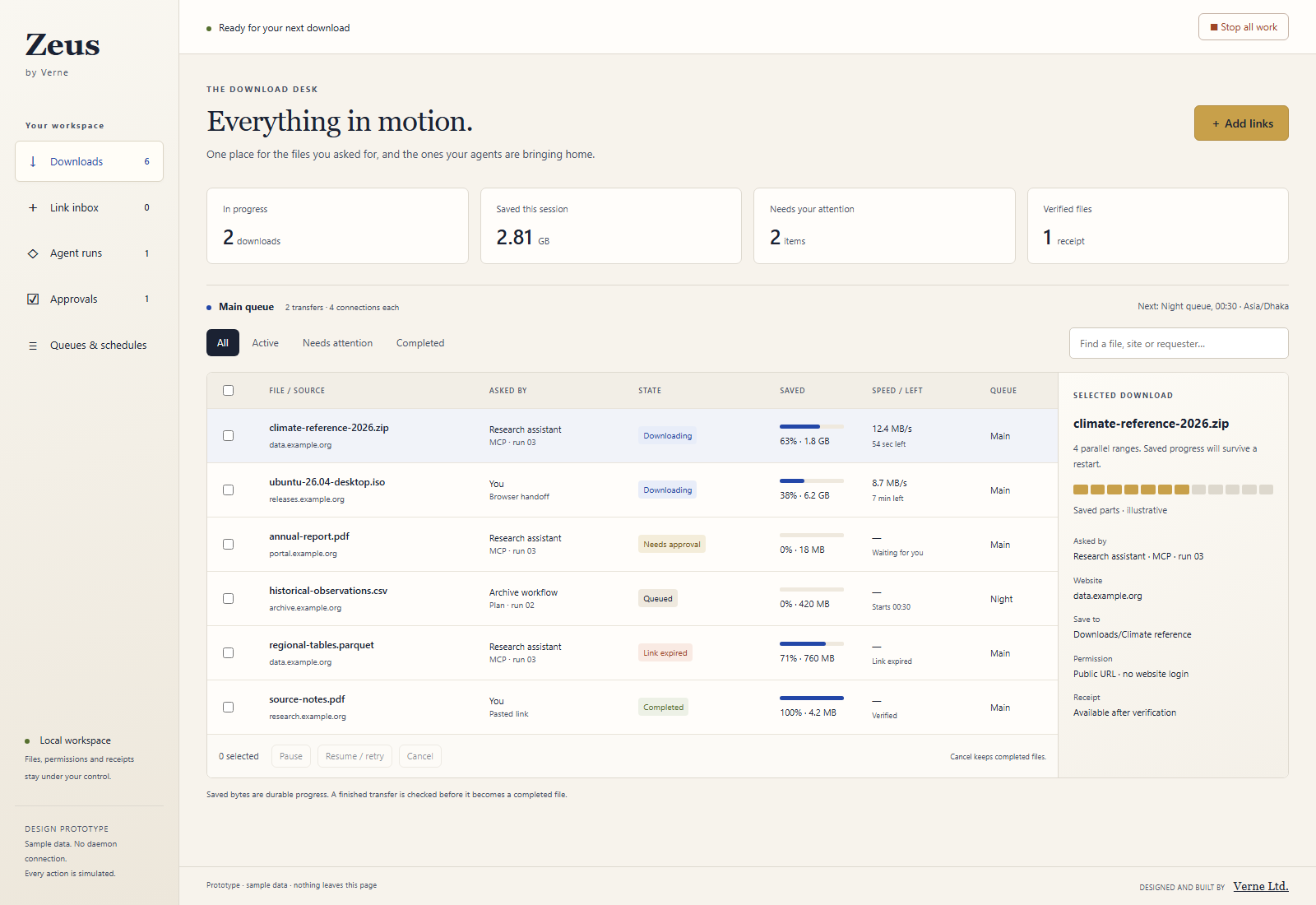Click the Agent runs diamond icon

click(x=33, y=253)
